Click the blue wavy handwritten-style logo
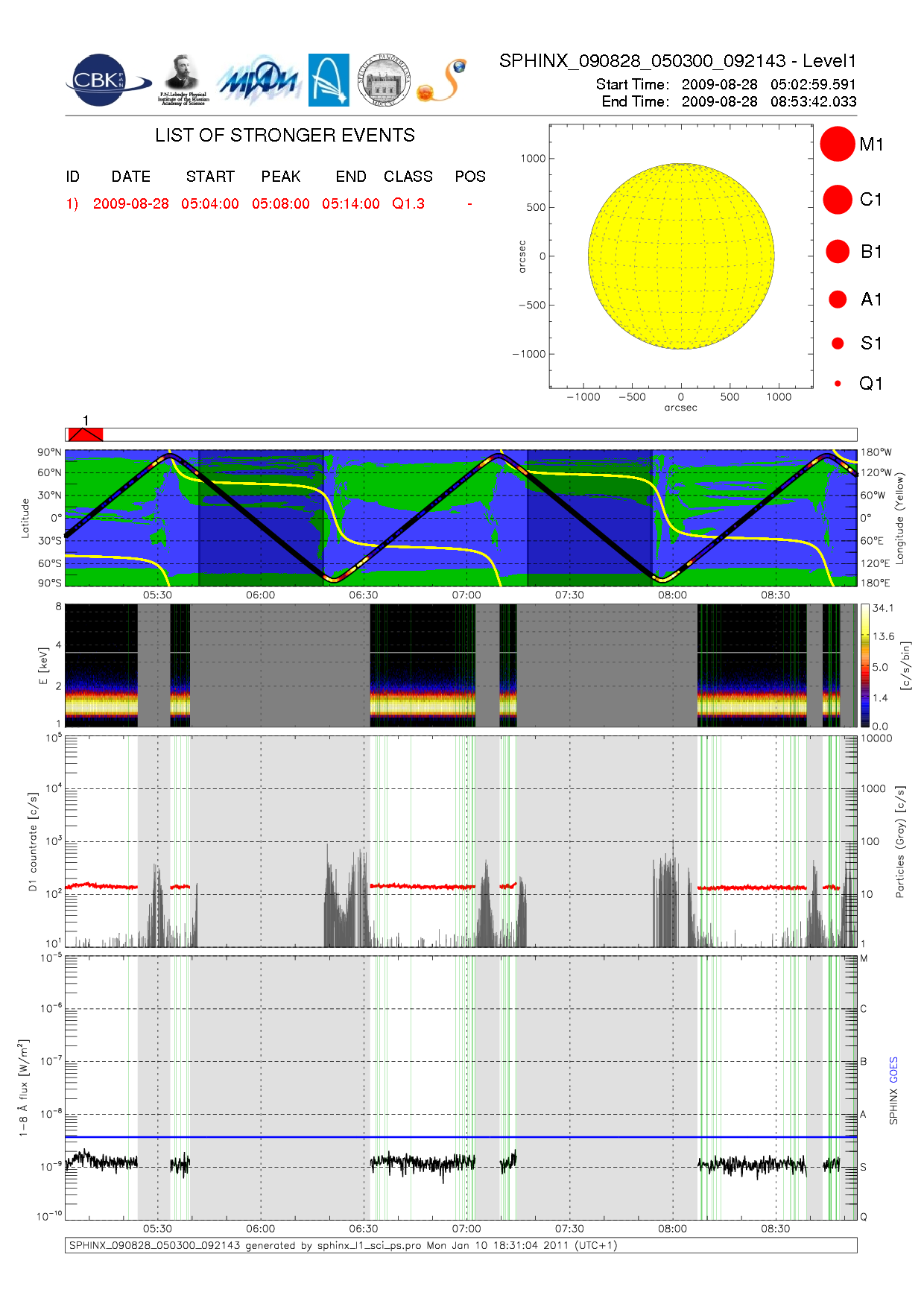Screen dimensions: 924x1307 click(259, 80)
